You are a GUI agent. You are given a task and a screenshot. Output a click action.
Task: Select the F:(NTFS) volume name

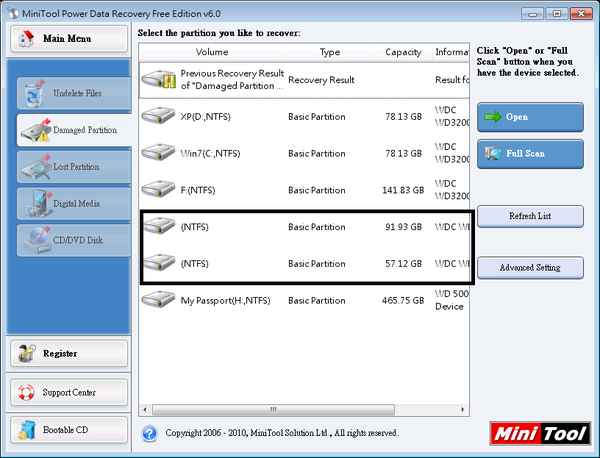pyautogui.click(x=198, y=190)
